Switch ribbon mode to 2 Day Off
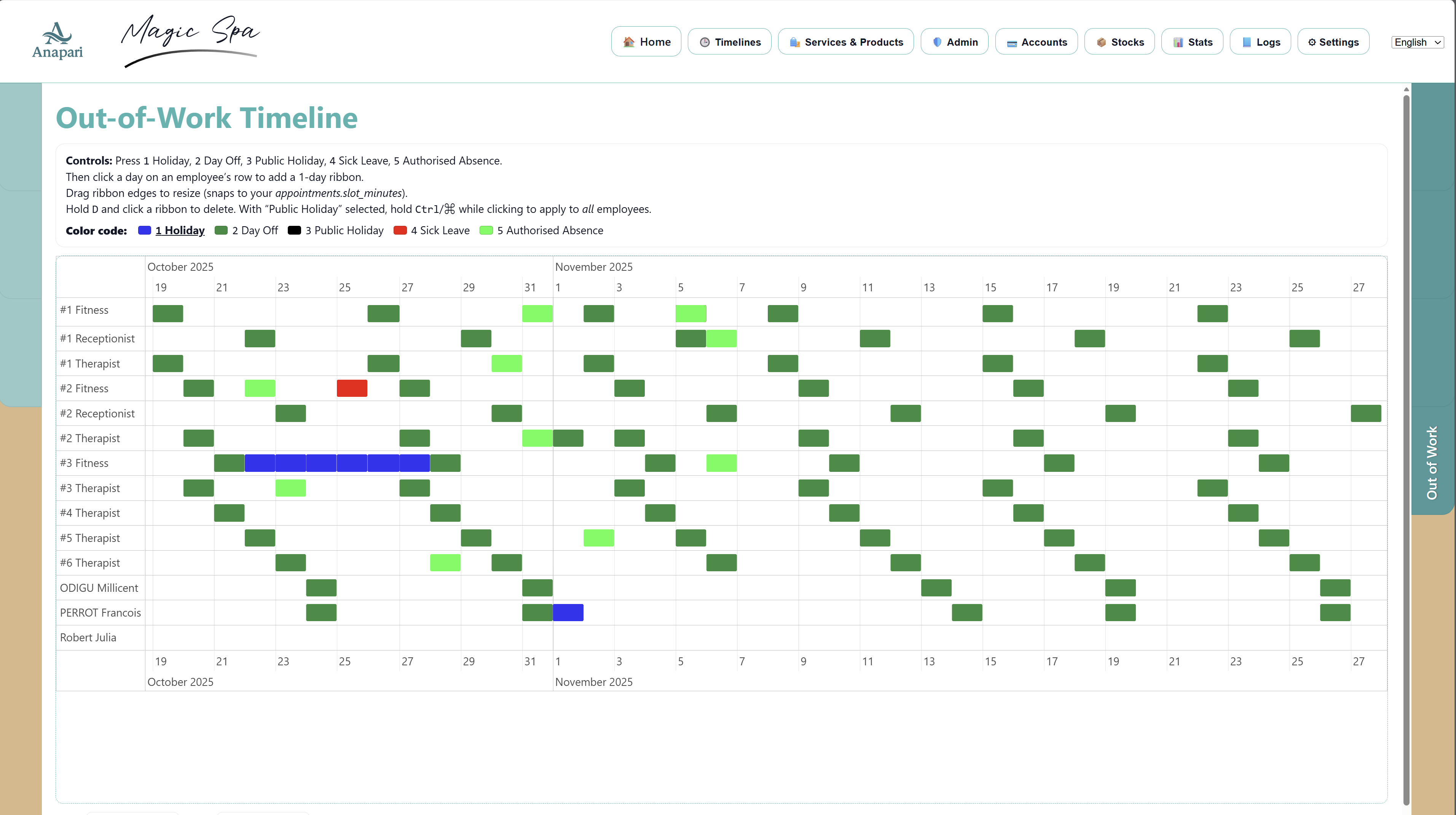The width and height of the screenshot is (1456, 815). (255, 230)
